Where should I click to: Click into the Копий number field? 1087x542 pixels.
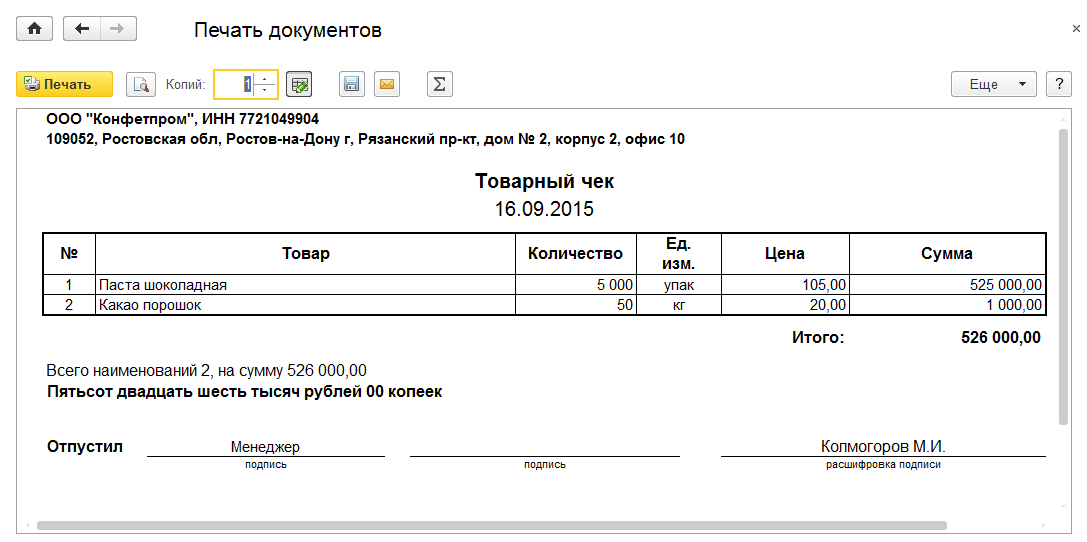(x=234, y=85)
